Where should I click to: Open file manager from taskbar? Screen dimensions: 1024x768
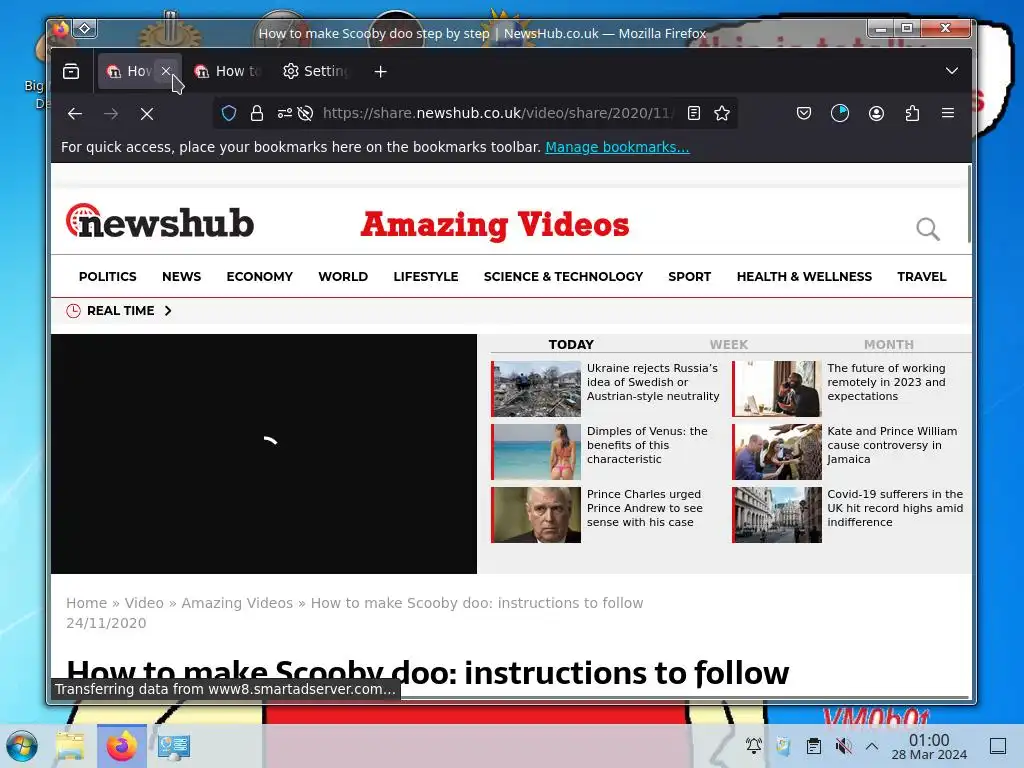pyautogui.click(x=70, y=746)
